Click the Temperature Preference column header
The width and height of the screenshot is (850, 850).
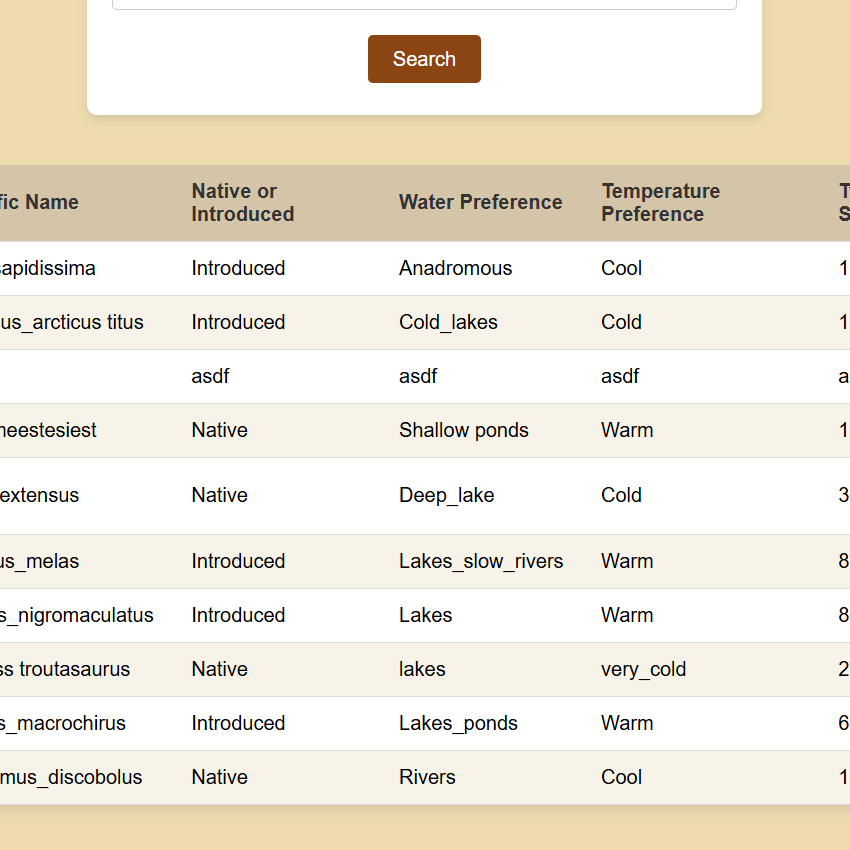tap(660, 202)
